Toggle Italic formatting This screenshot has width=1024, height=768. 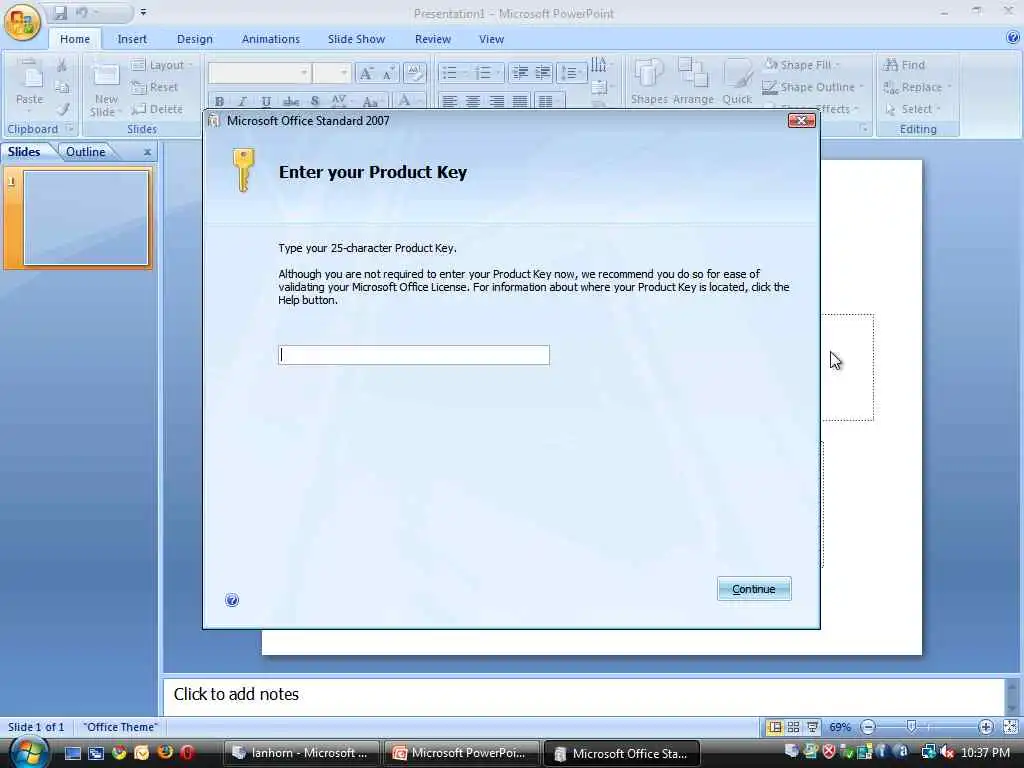point(242,101)
